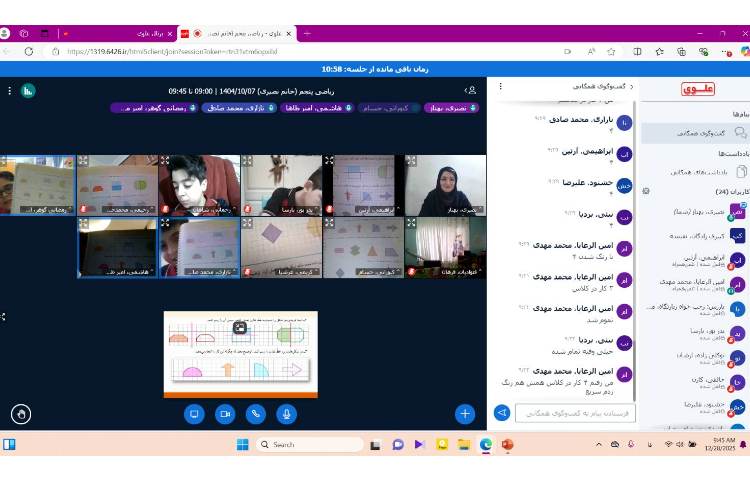Click the teacher's webcam video tile
This screenshot has height=480, width=750.
coord(445,185)
